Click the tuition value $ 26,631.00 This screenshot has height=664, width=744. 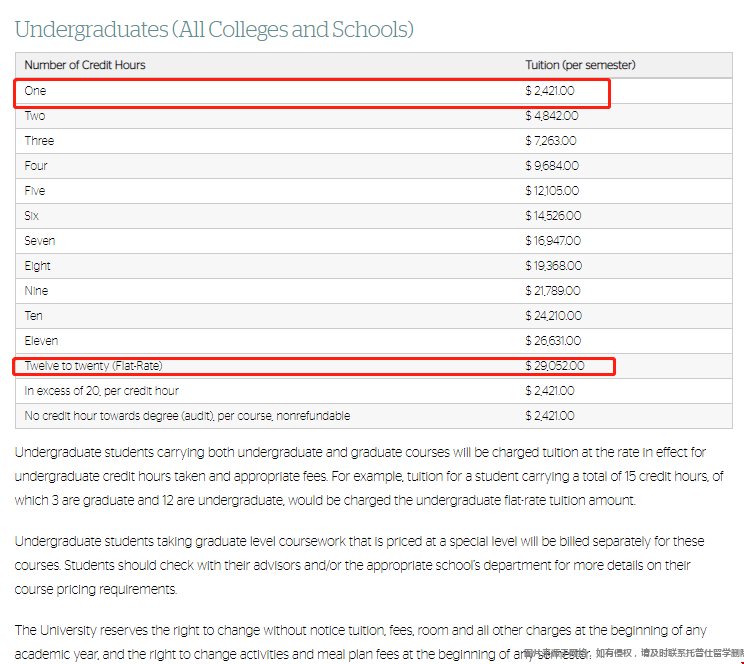(x=553, y=341)
